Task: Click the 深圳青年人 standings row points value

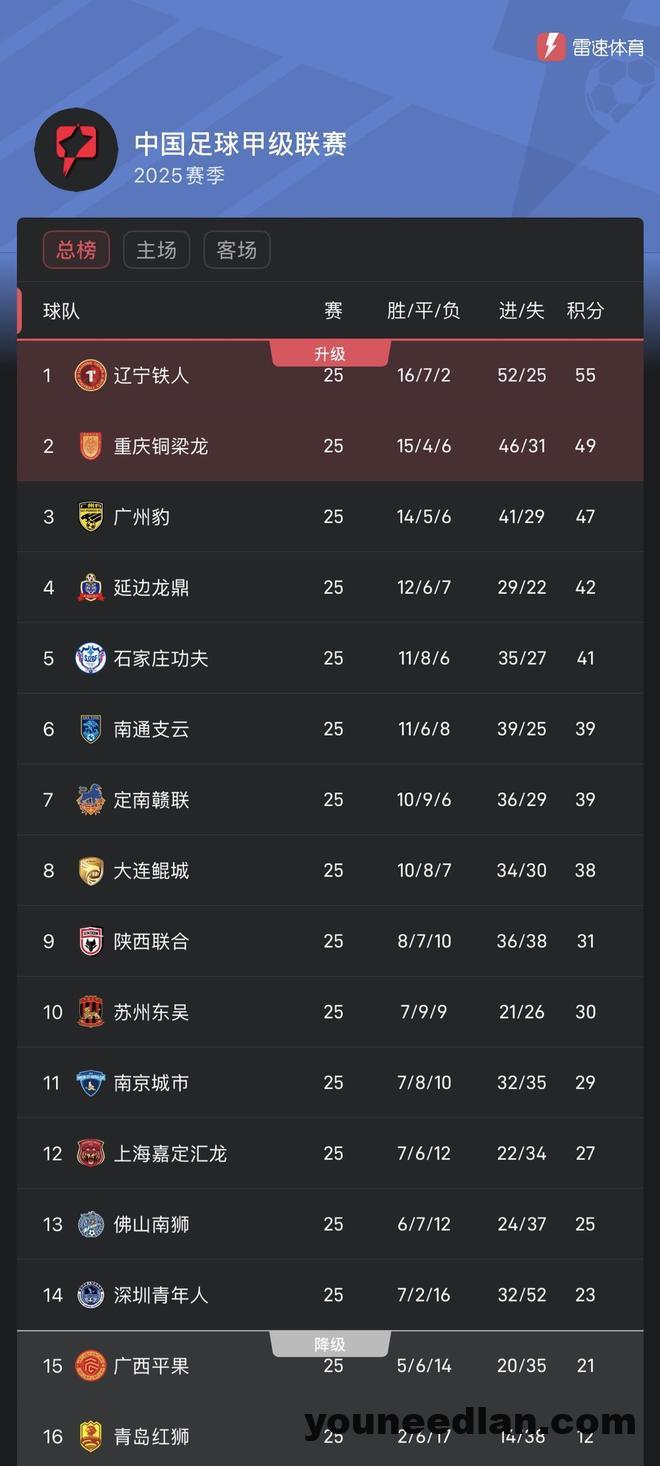Action: coord(585,1295)
